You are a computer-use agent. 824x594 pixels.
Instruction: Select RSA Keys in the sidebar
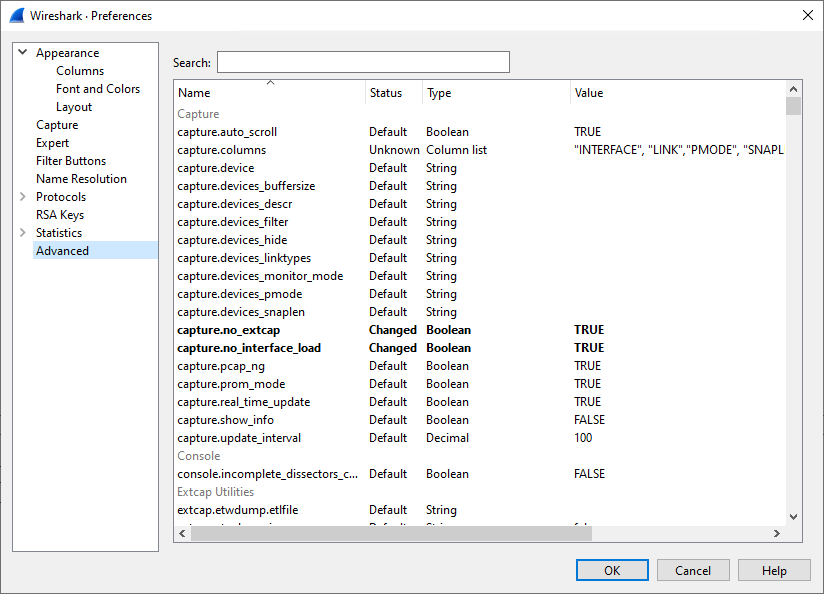[x=60, y=215]
